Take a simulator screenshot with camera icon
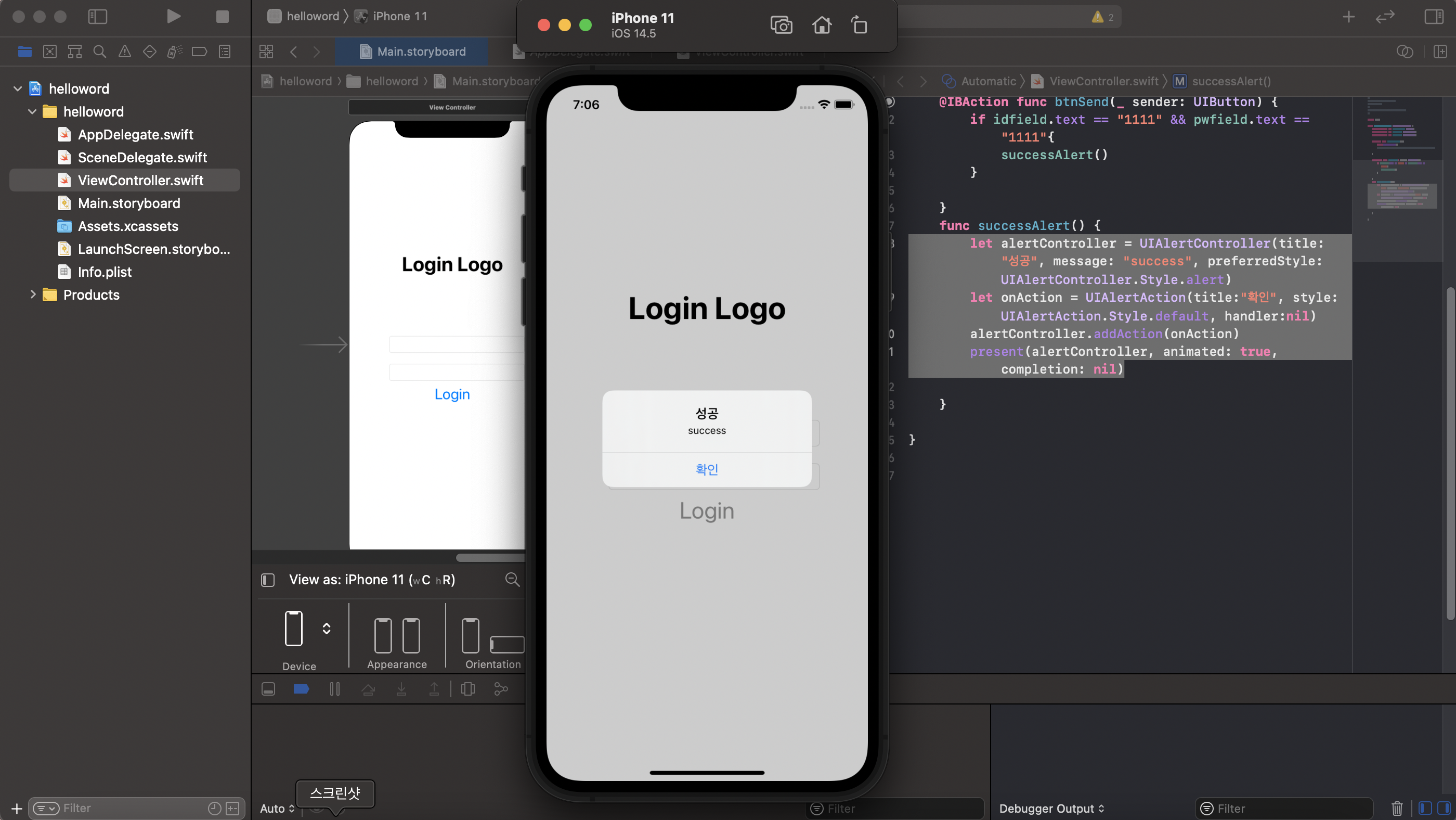Image resolution: width=1456 pixels, height=820 pixels. 781,25
